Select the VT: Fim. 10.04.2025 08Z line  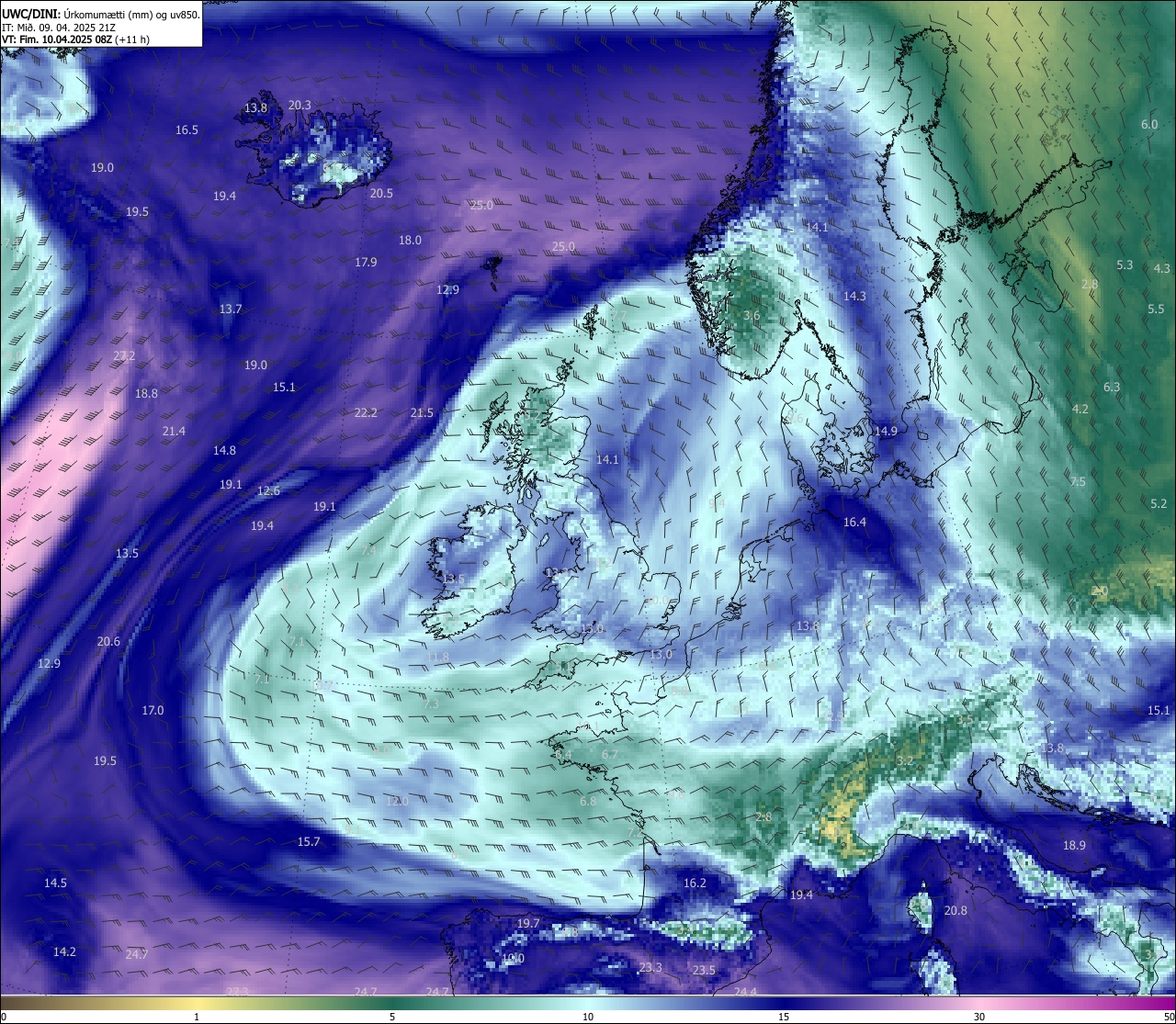click(x=76, y=39)
